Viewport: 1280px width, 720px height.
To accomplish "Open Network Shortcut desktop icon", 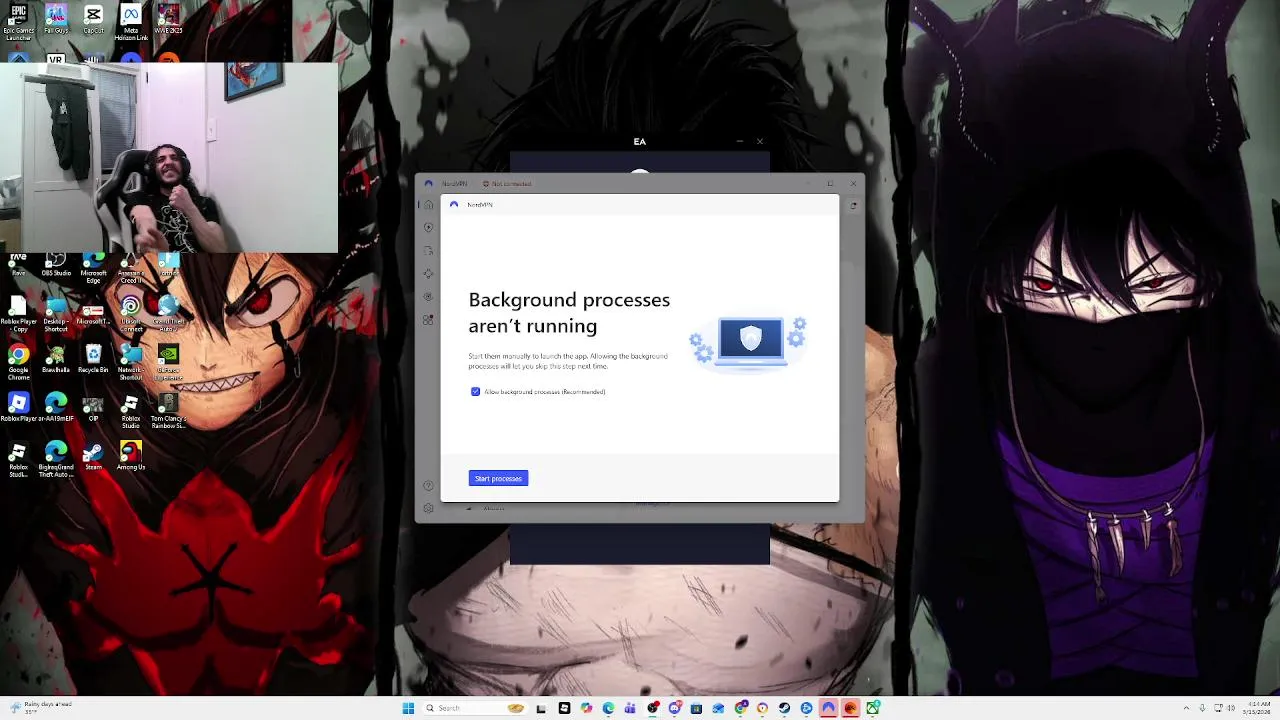I will pos(131,363).
